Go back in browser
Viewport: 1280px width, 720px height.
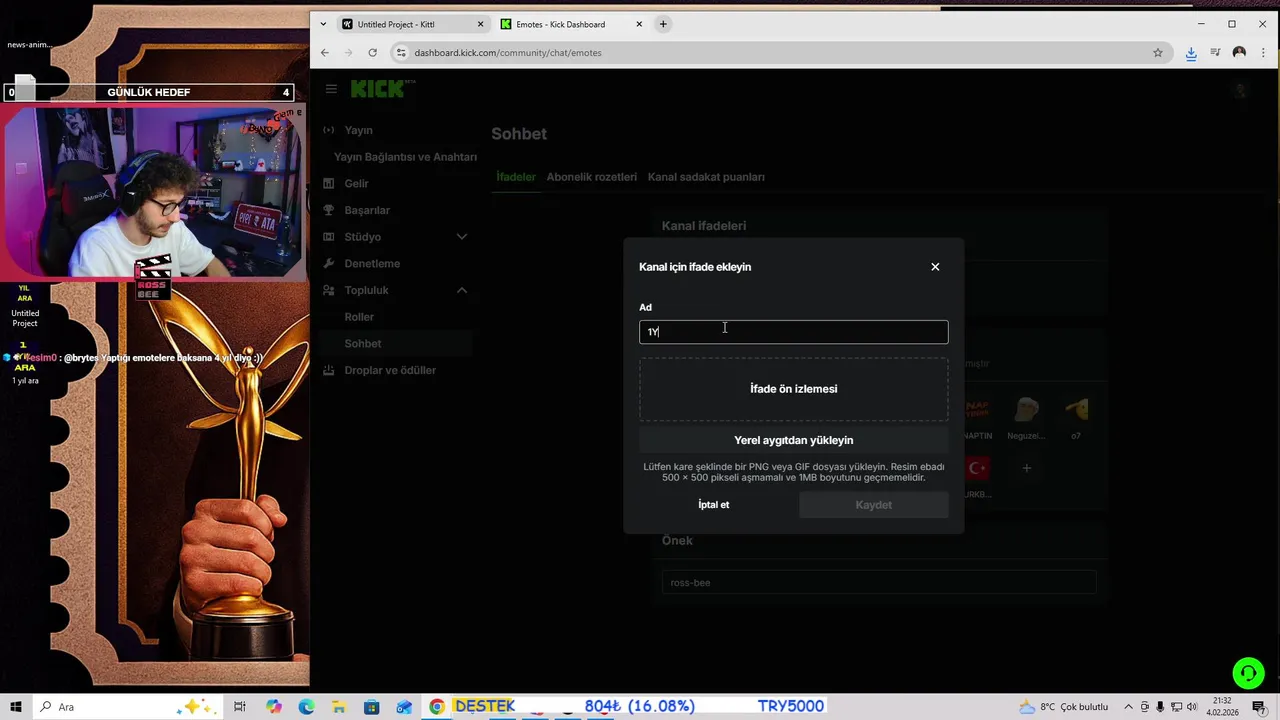(325, 53)
